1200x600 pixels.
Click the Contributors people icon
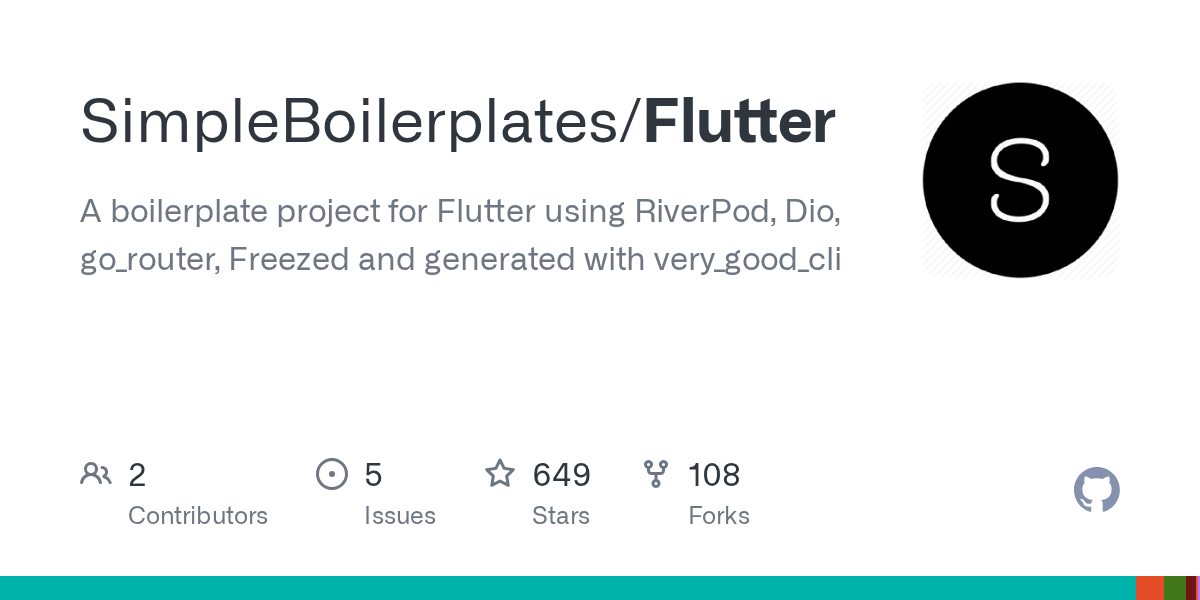(96, 474)
